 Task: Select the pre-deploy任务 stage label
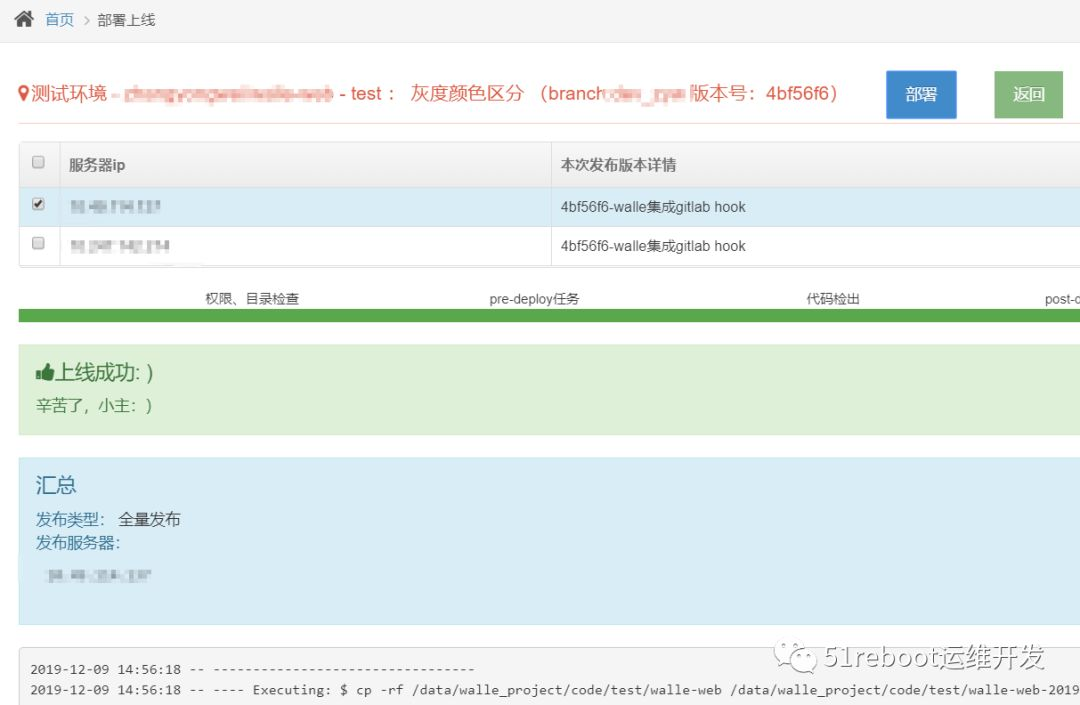531,298
